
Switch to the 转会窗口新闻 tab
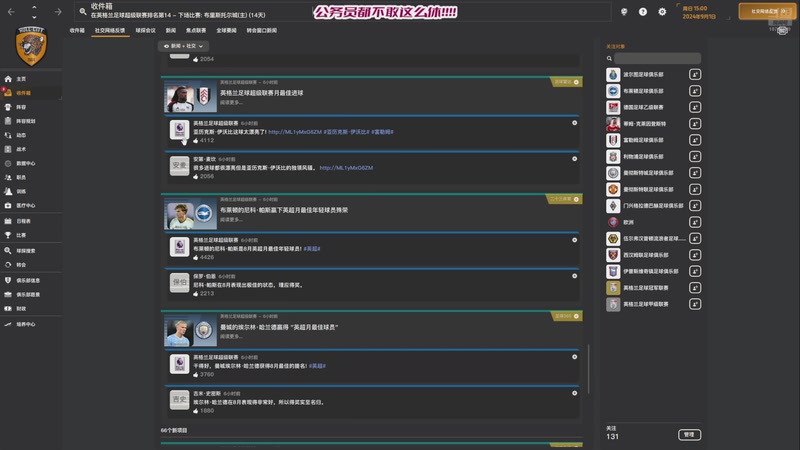click(261, 31)
